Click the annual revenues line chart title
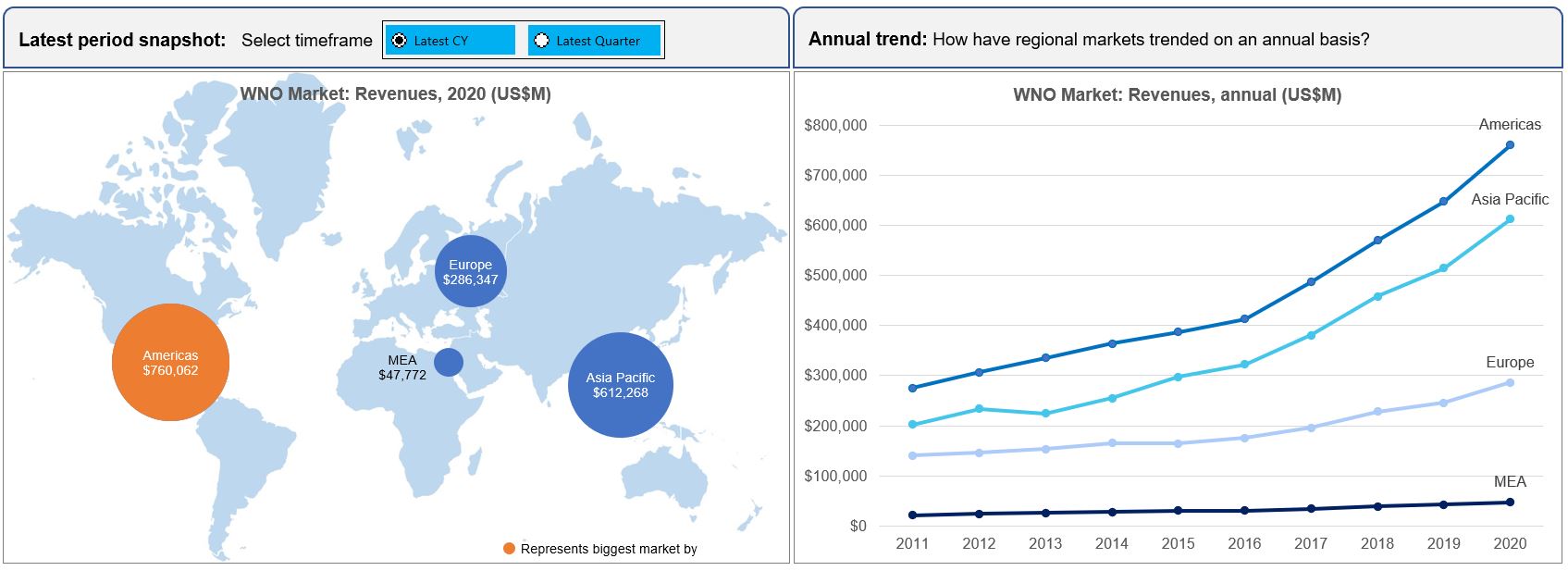This screenshot has height=571, width=1568. click(x=1177, y=94)
